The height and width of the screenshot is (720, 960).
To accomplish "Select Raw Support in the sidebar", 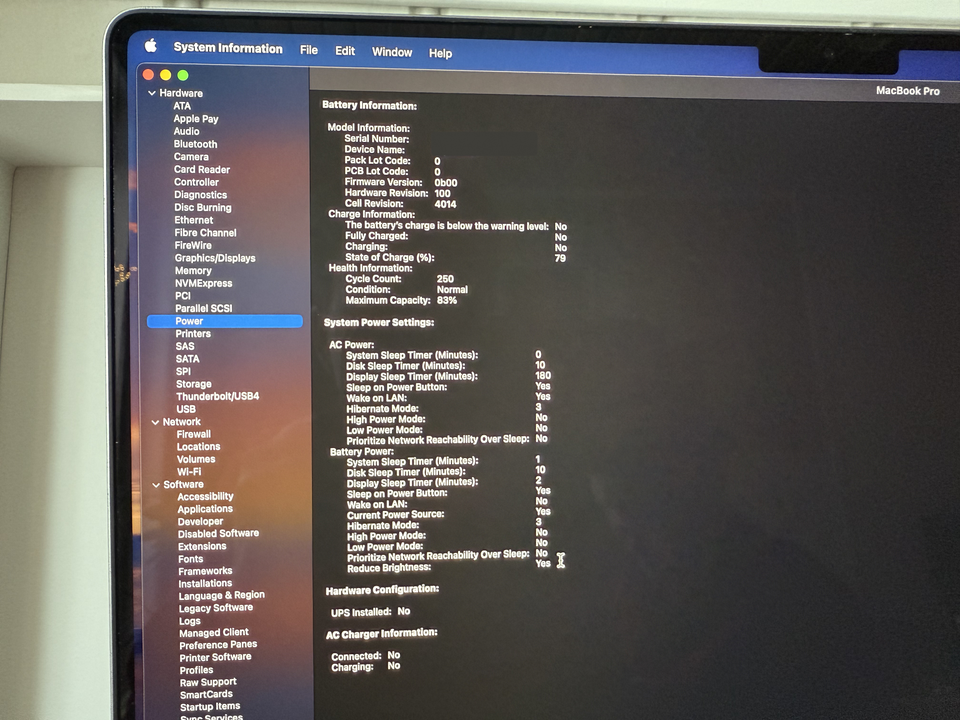I will (x=208, y=682).
